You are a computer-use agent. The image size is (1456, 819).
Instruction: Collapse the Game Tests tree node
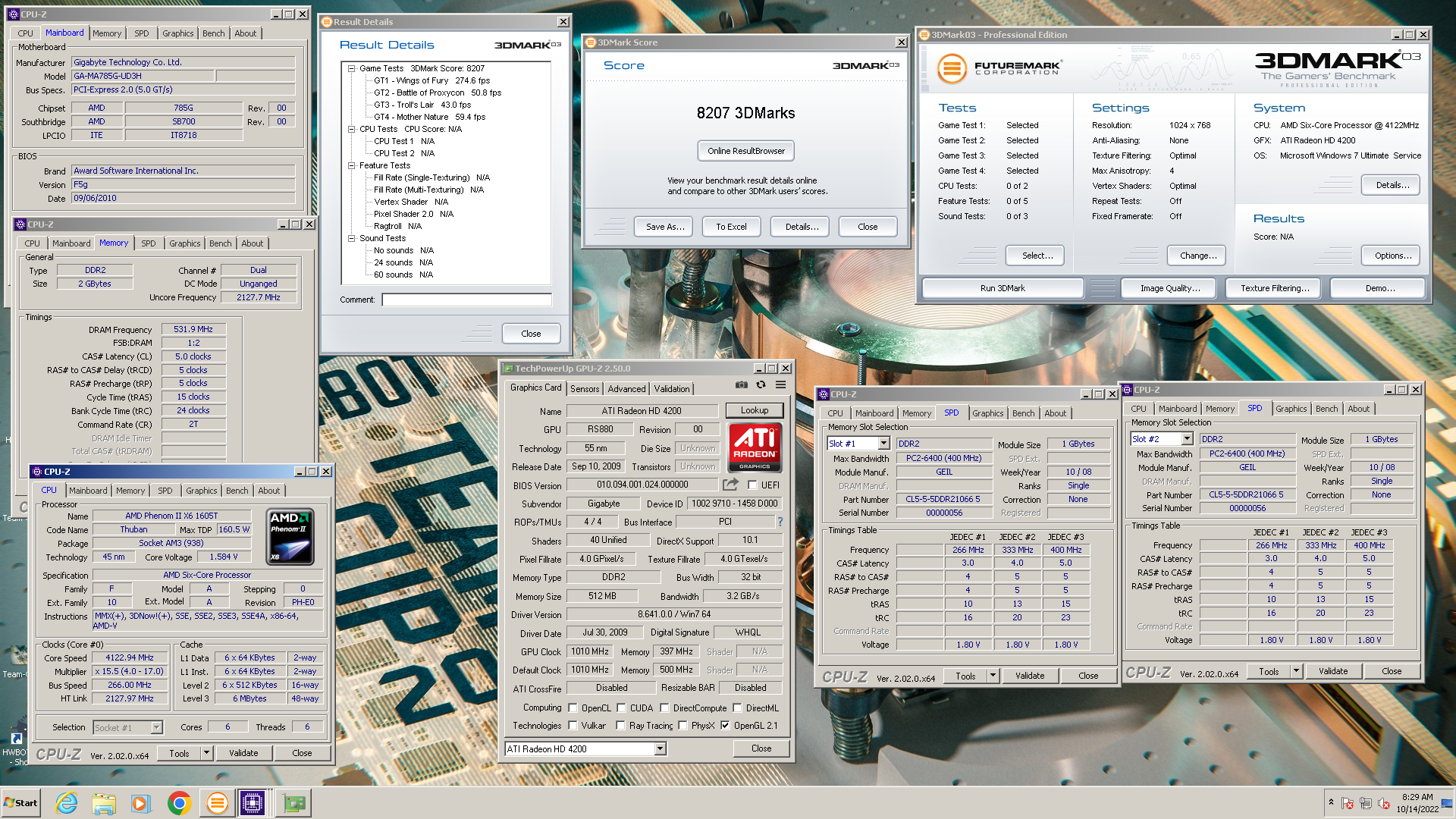[x=351, y=68]
